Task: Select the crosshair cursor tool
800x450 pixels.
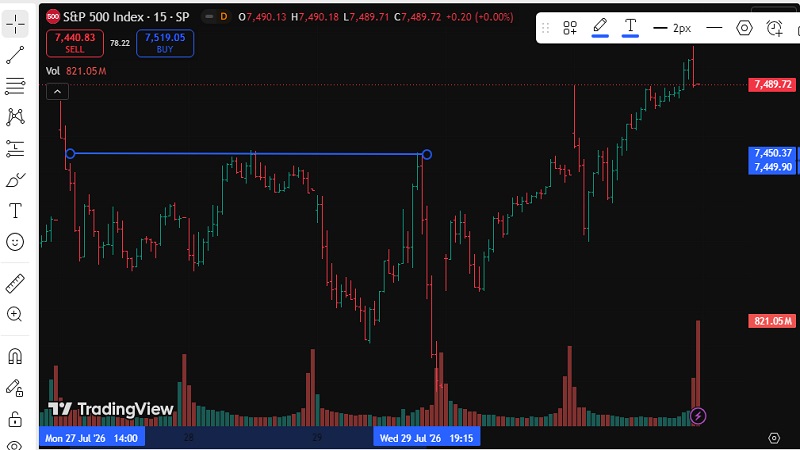Action: pos(15,24)
